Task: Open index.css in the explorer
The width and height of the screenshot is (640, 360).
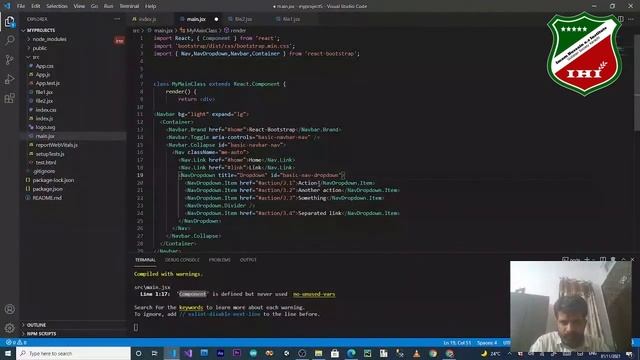Action: coord(46,110)
